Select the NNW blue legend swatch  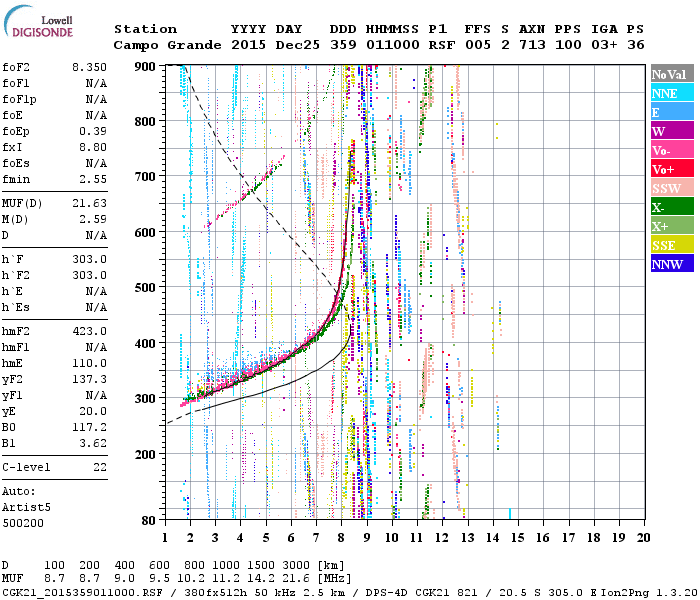tap(672, 264)
